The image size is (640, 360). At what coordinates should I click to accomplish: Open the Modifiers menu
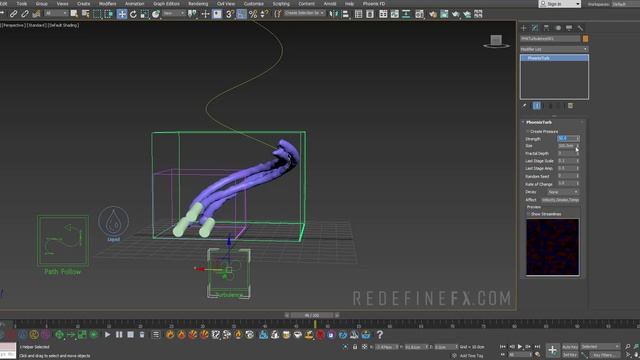[107, 4]
